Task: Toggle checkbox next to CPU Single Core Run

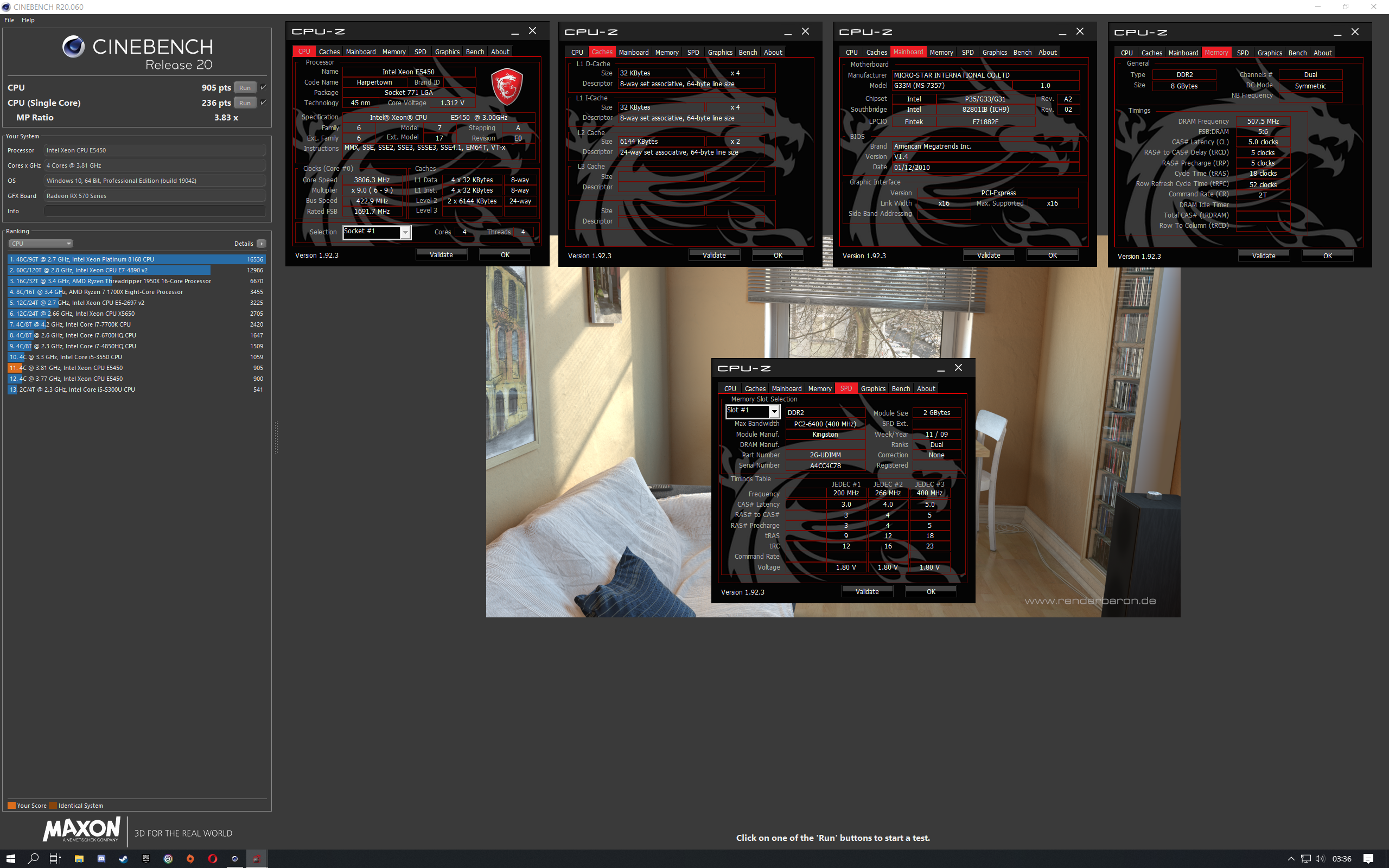Action: pyautogui.click(x=264, y=102)
